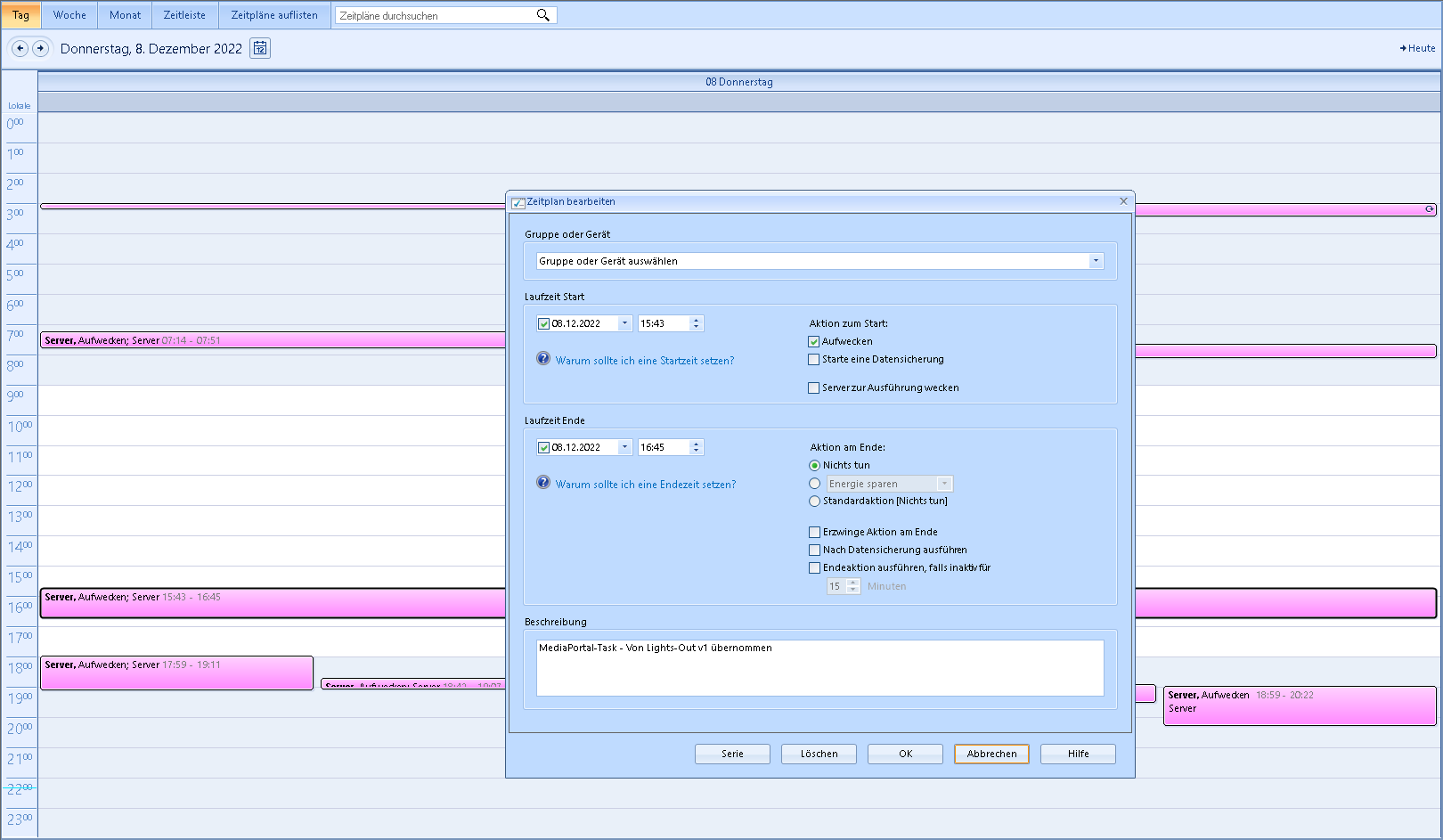Viewport: 1443px width, 840px height.
Task: Click the Löschen button
Action: (x=819, y=754)
